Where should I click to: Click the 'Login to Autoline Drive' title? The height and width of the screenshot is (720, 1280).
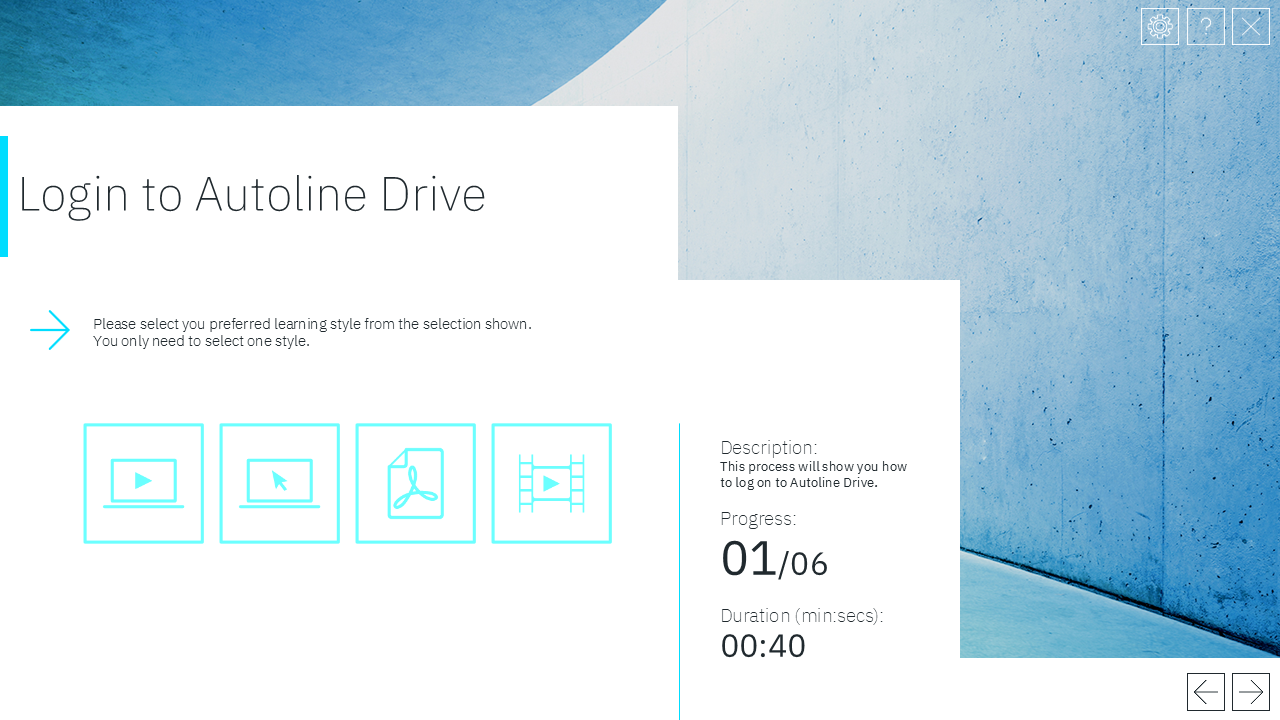[x=252, y=194]
